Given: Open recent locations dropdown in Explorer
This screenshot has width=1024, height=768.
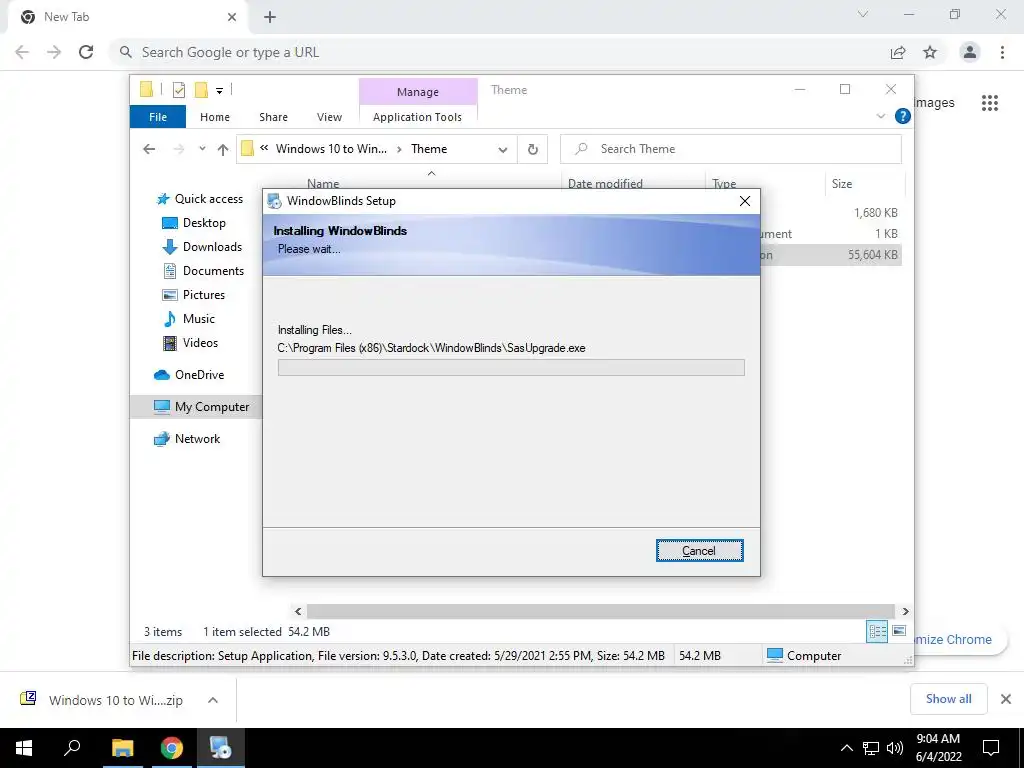Looking at the screenshot, I should point(202,149).
